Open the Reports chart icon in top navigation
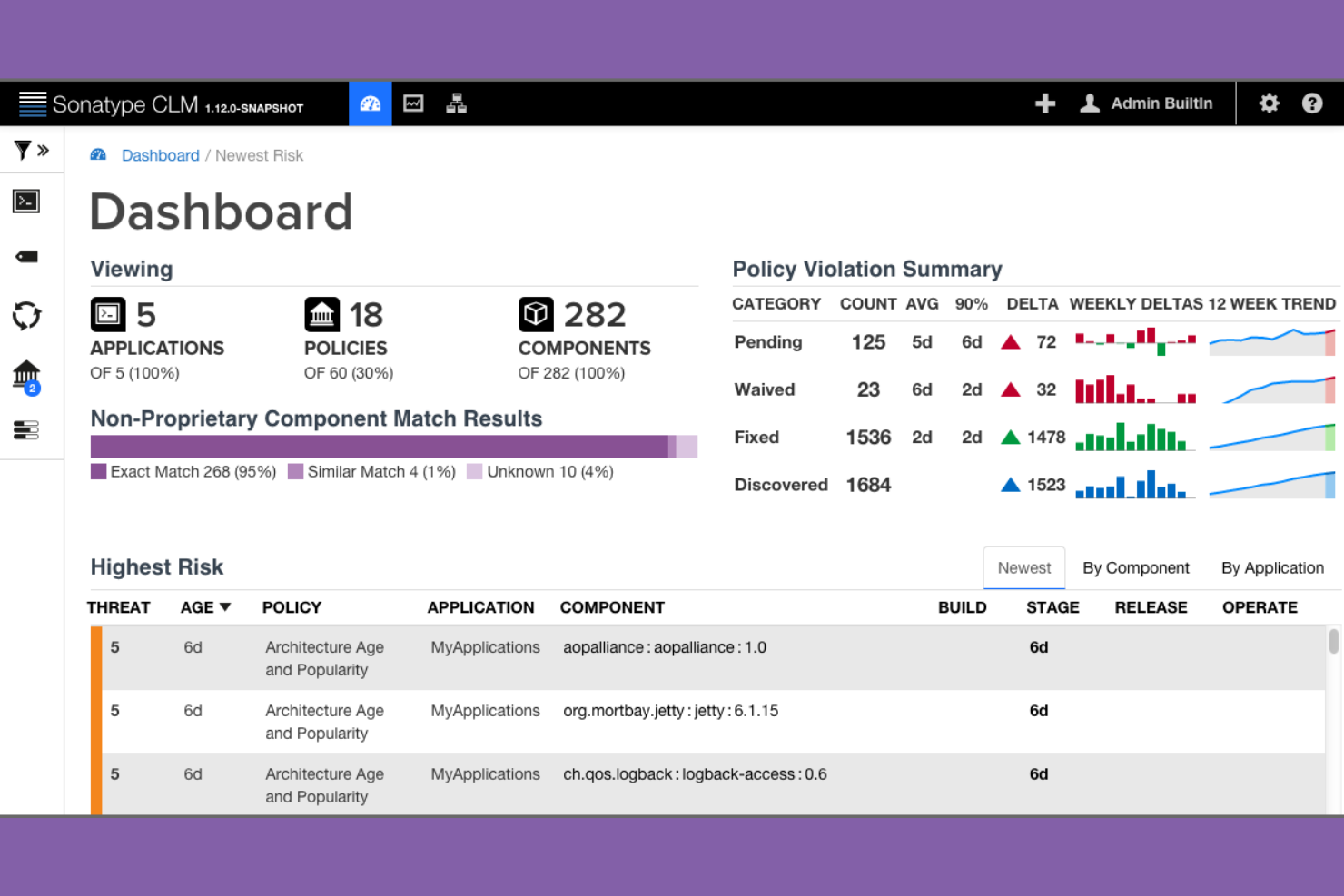 click(413, 103)
